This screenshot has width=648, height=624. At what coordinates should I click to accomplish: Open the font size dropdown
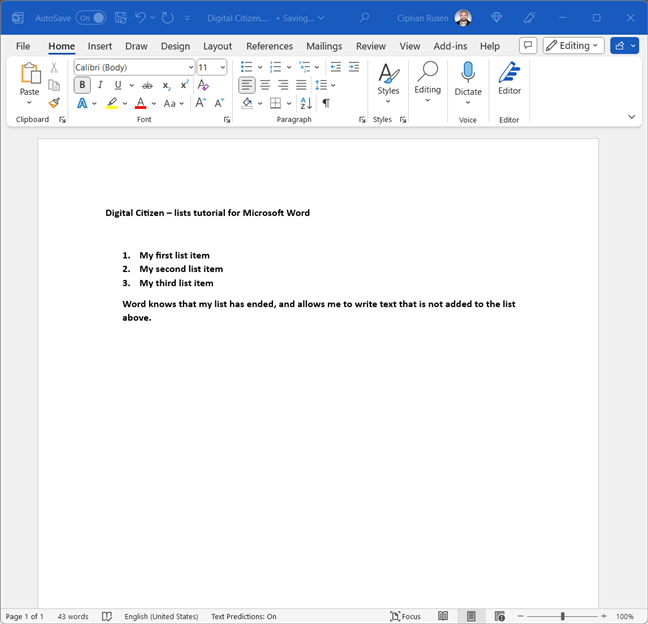[x=222, y=67]
